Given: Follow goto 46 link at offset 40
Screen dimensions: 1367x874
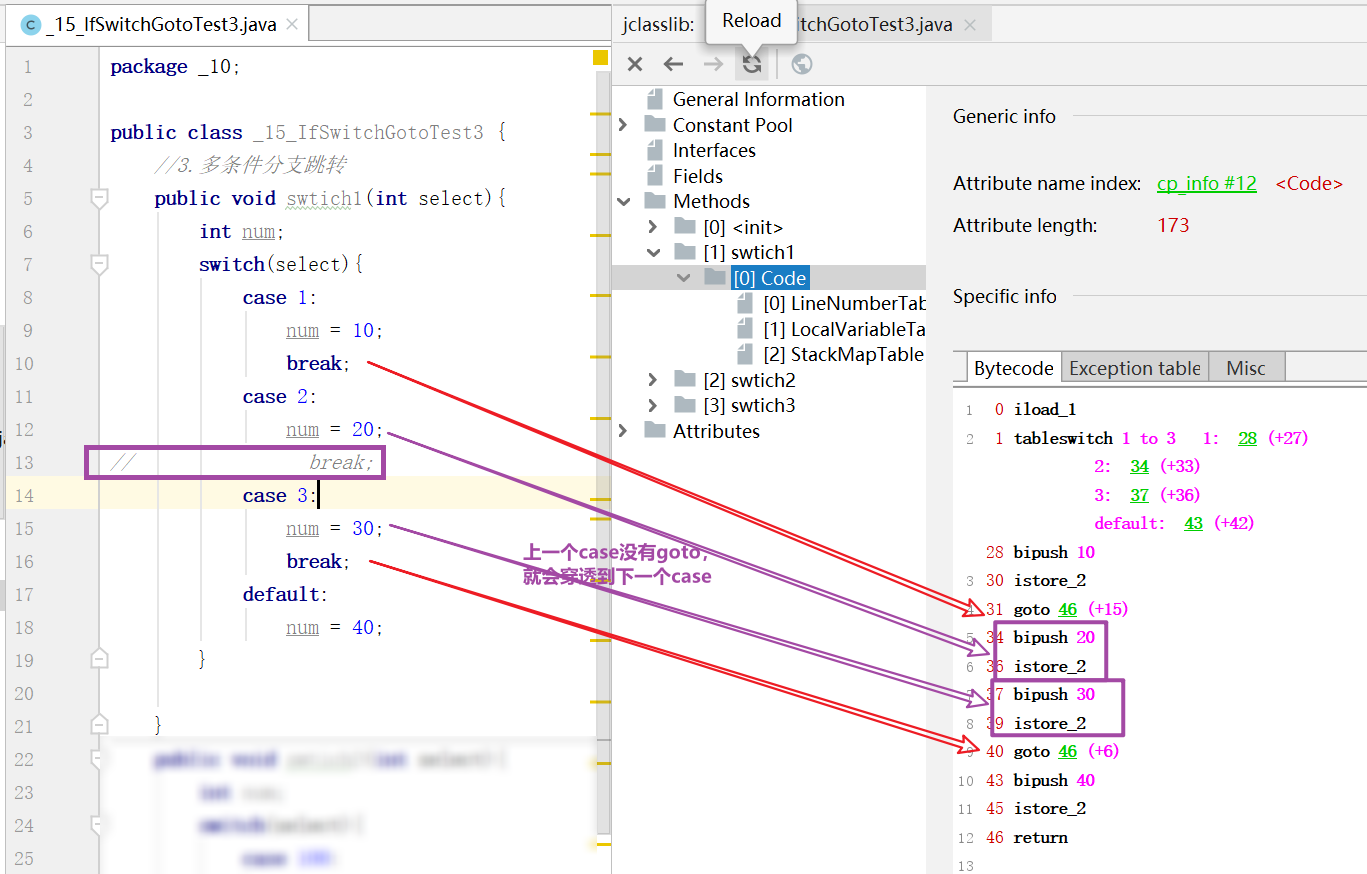Looking at the screenshot, I should (x=1068, y=751).
